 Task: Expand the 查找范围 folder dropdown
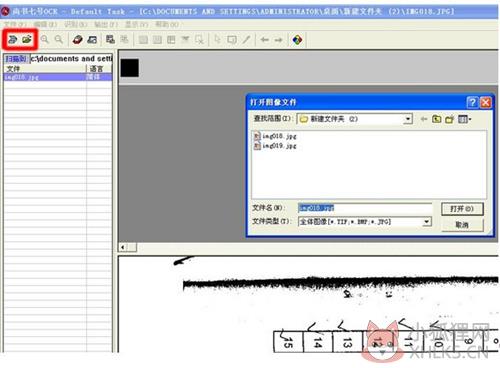408,119
